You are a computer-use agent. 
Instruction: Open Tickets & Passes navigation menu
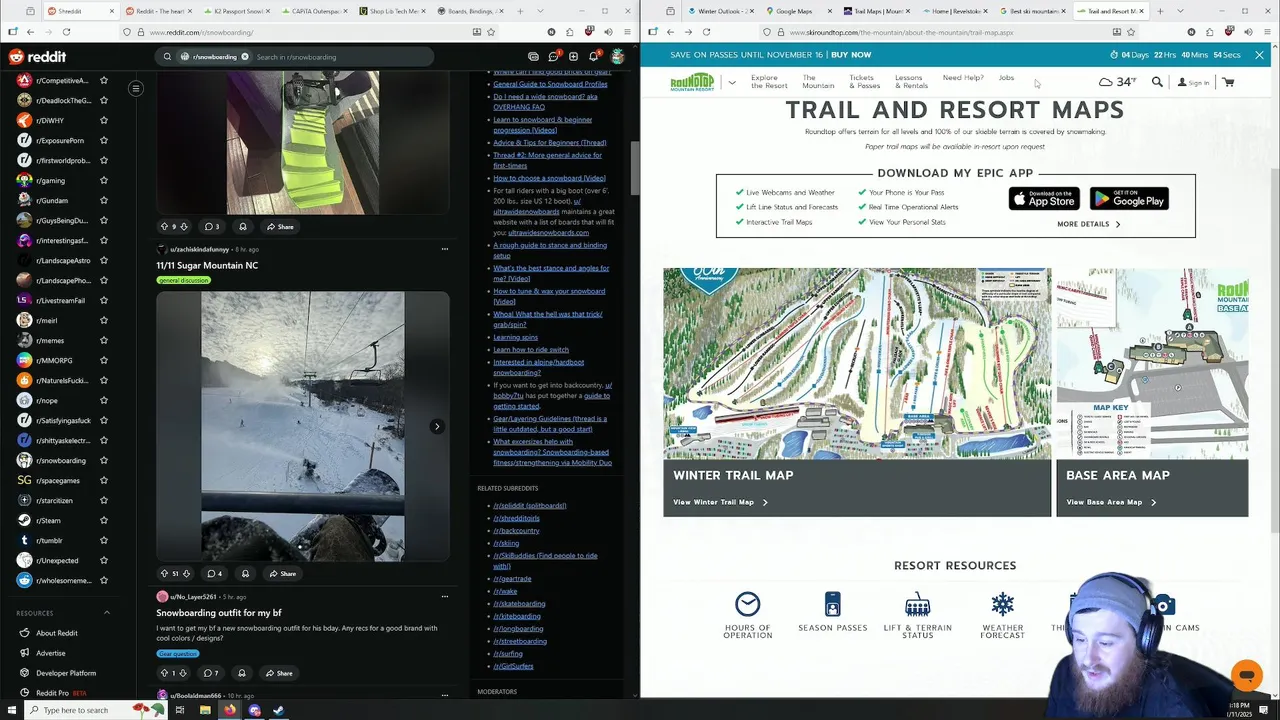[x=864, y=81]
